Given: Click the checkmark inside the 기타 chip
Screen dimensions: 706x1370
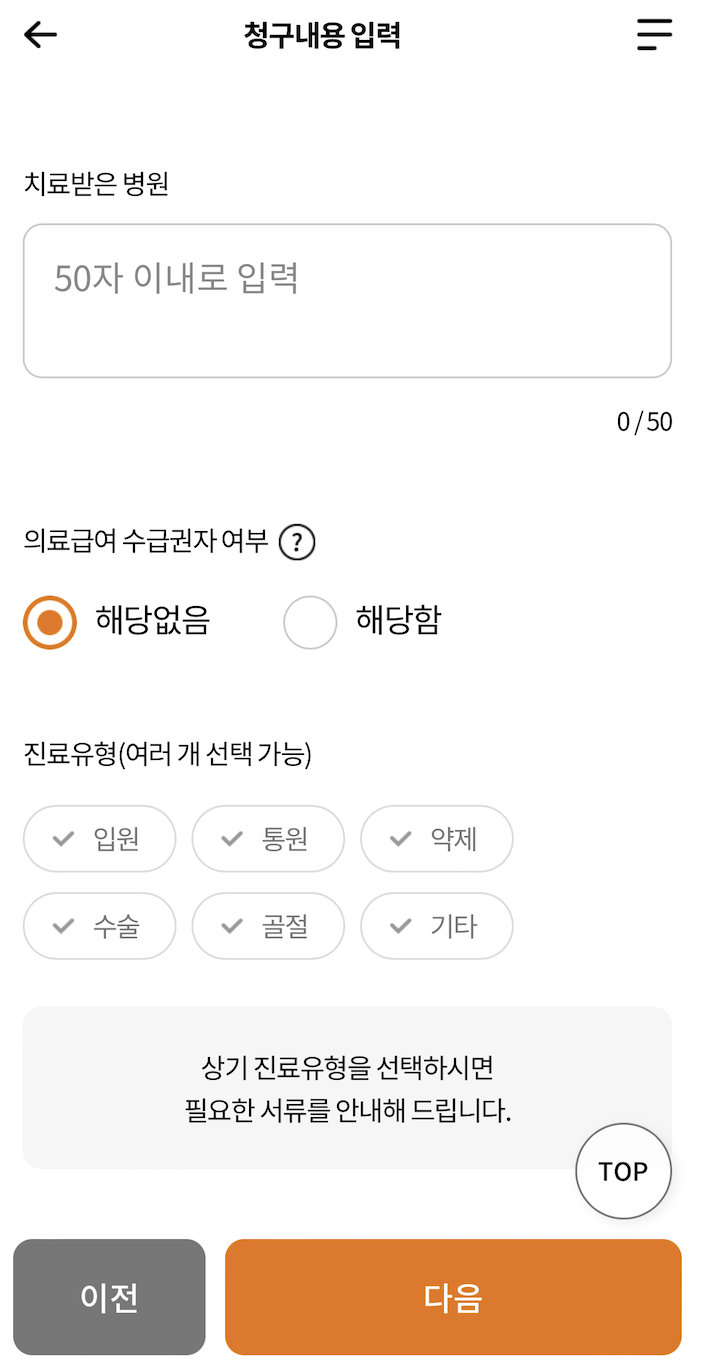Looking at the screenshot, I should (x=400, y=926).
